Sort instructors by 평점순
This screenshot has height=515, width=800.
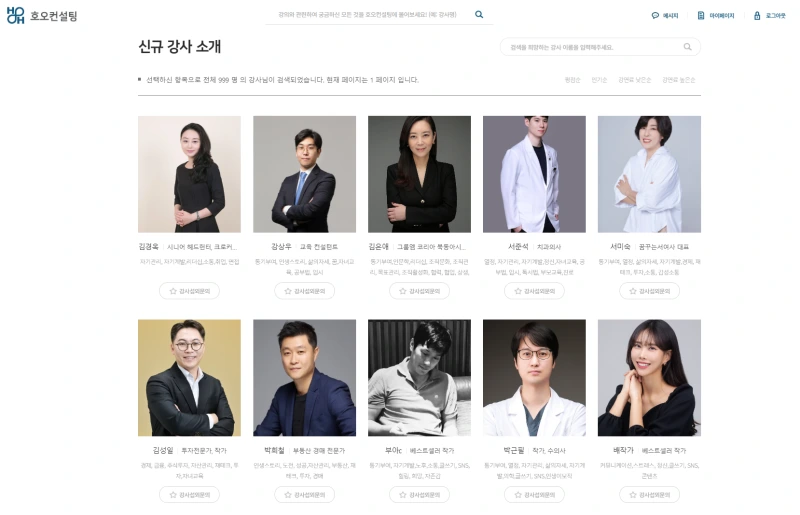point(572,80)
